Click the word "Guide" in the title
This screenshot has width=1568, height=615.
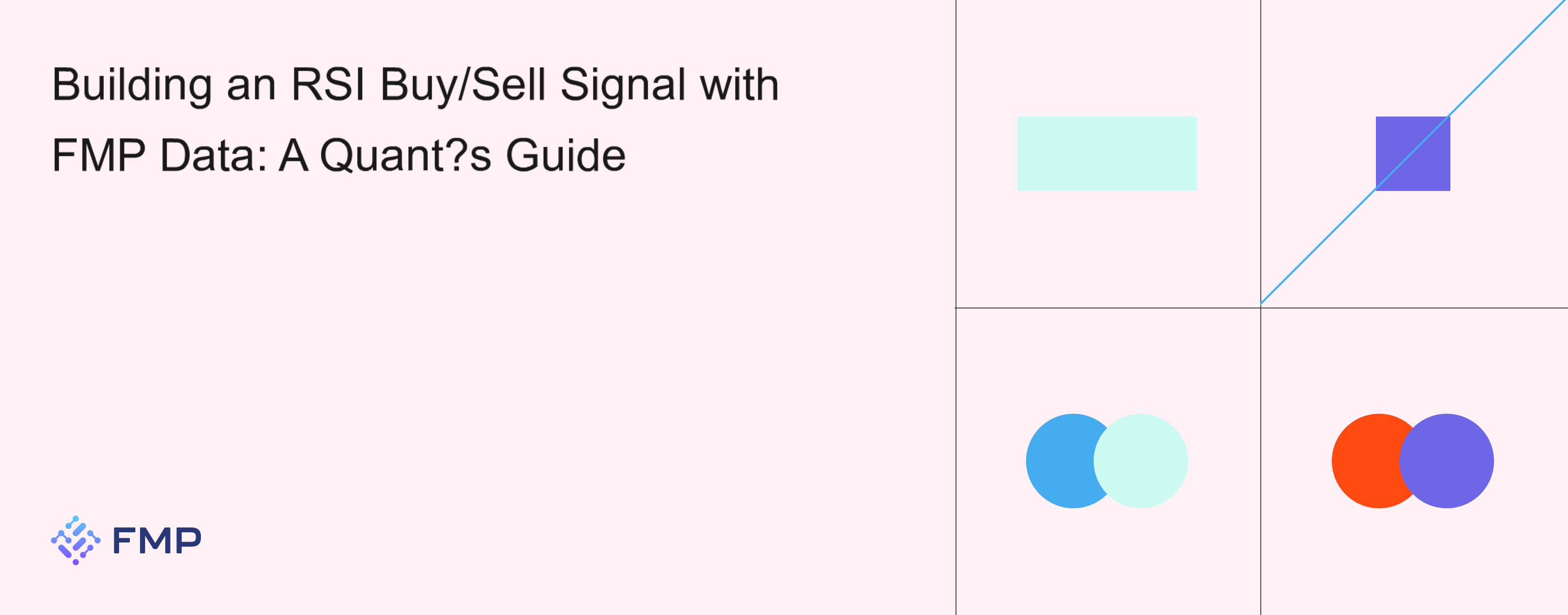pyautogui.click(x=565, y=155)
